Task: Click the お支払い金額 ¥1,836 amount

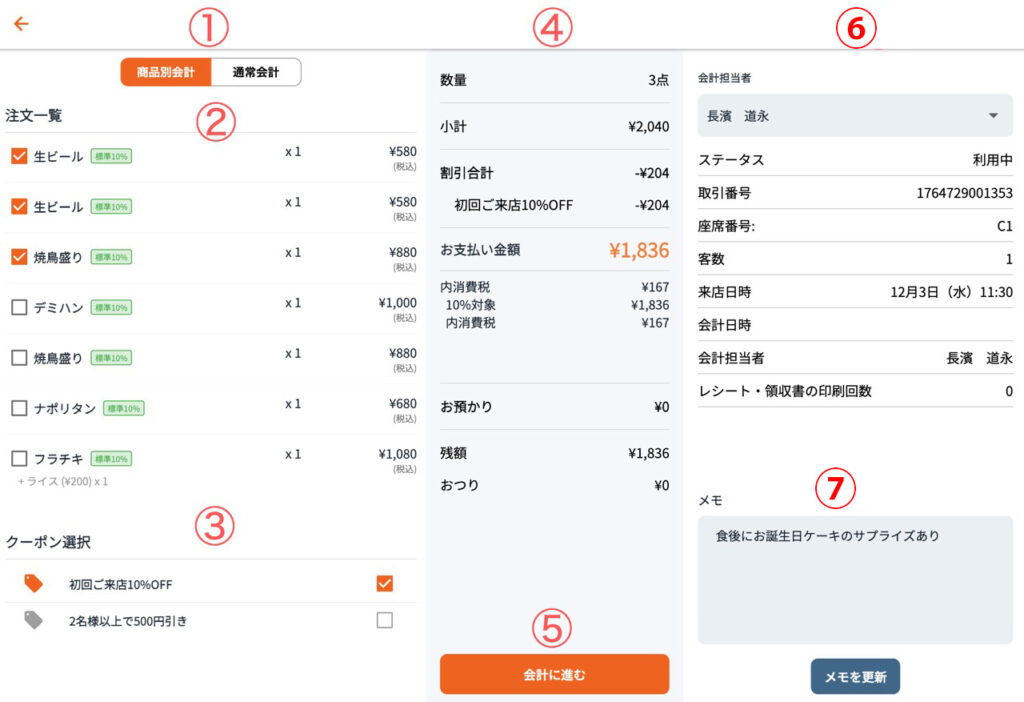Action: pyautogui.click(x=637, y=250)
